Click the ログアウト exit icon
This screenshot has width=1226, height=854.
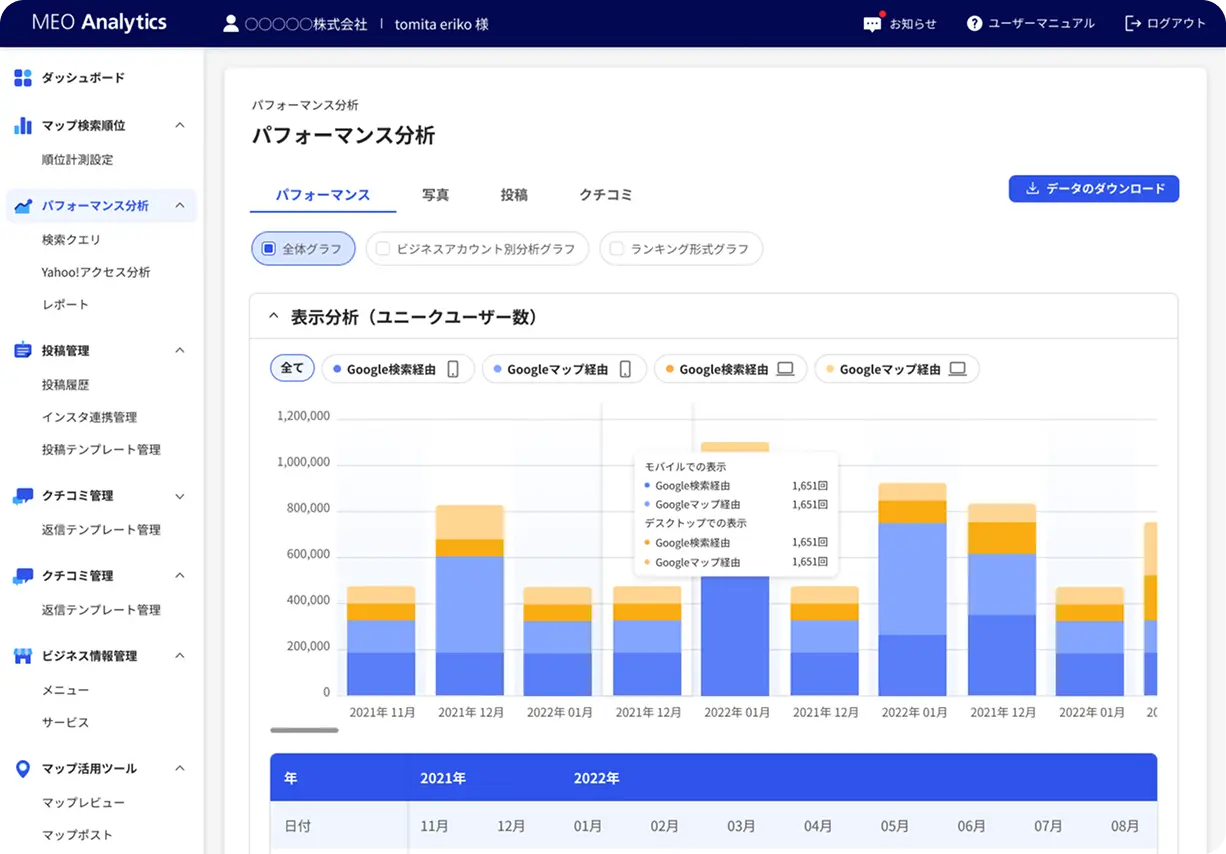tap(1133, 23)
